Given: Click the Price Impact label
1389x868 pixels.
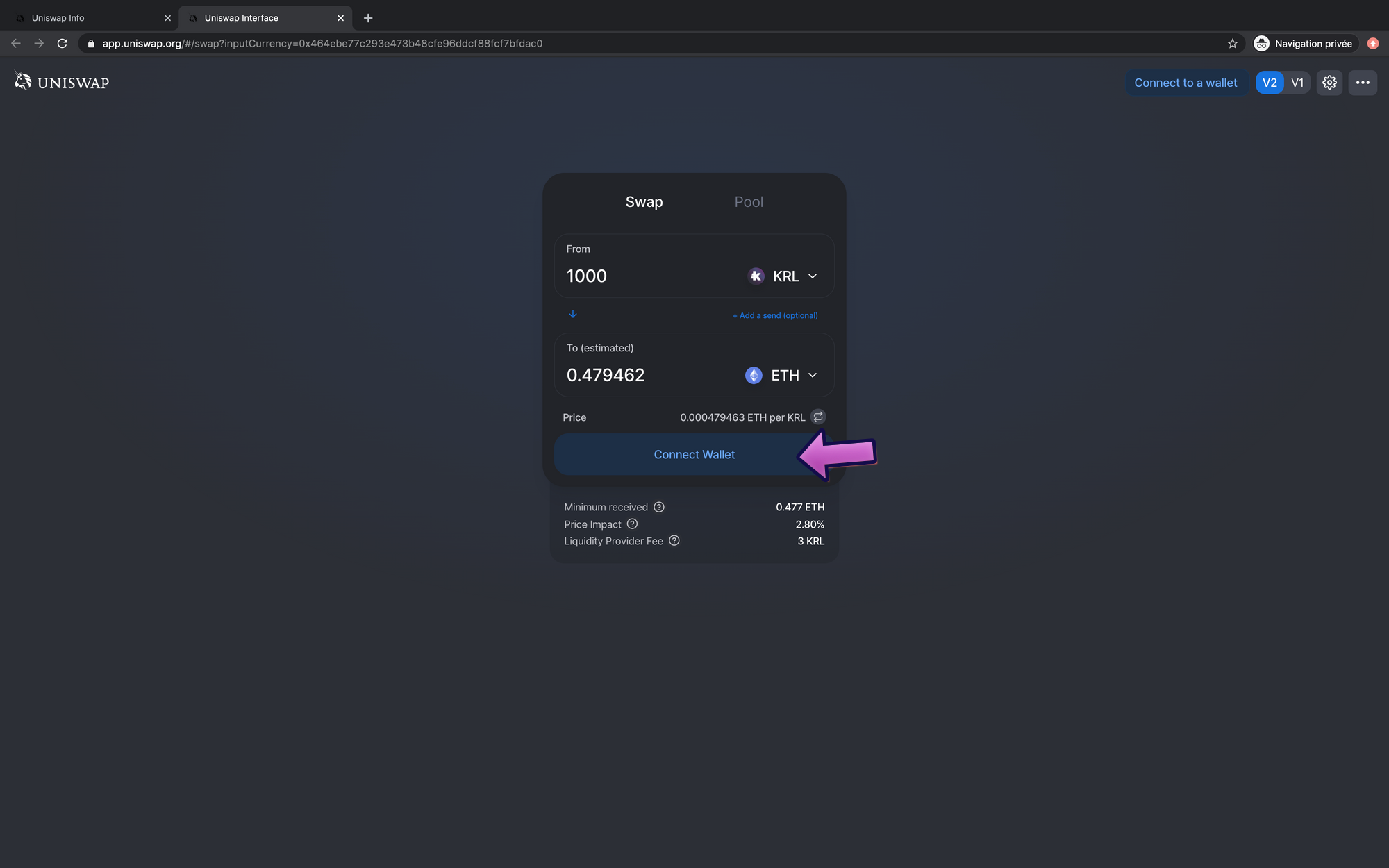Looking at the screenshot, I should 592,524.
